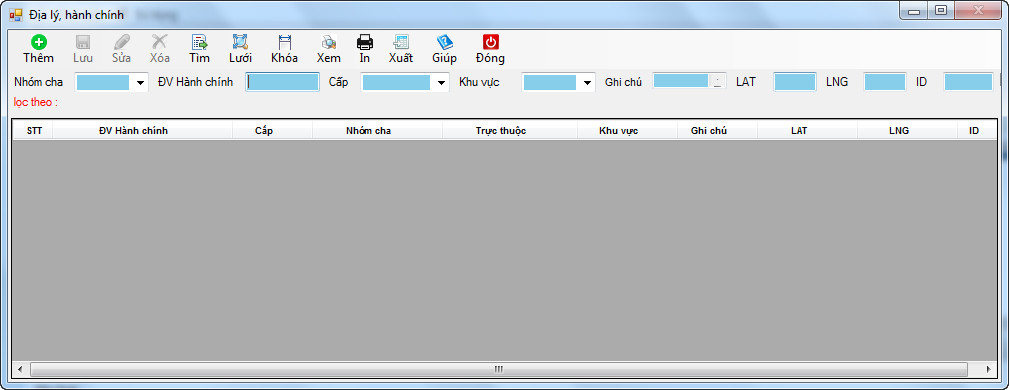Focus the ĐV Hành chính text field

(x=282, y=82)
